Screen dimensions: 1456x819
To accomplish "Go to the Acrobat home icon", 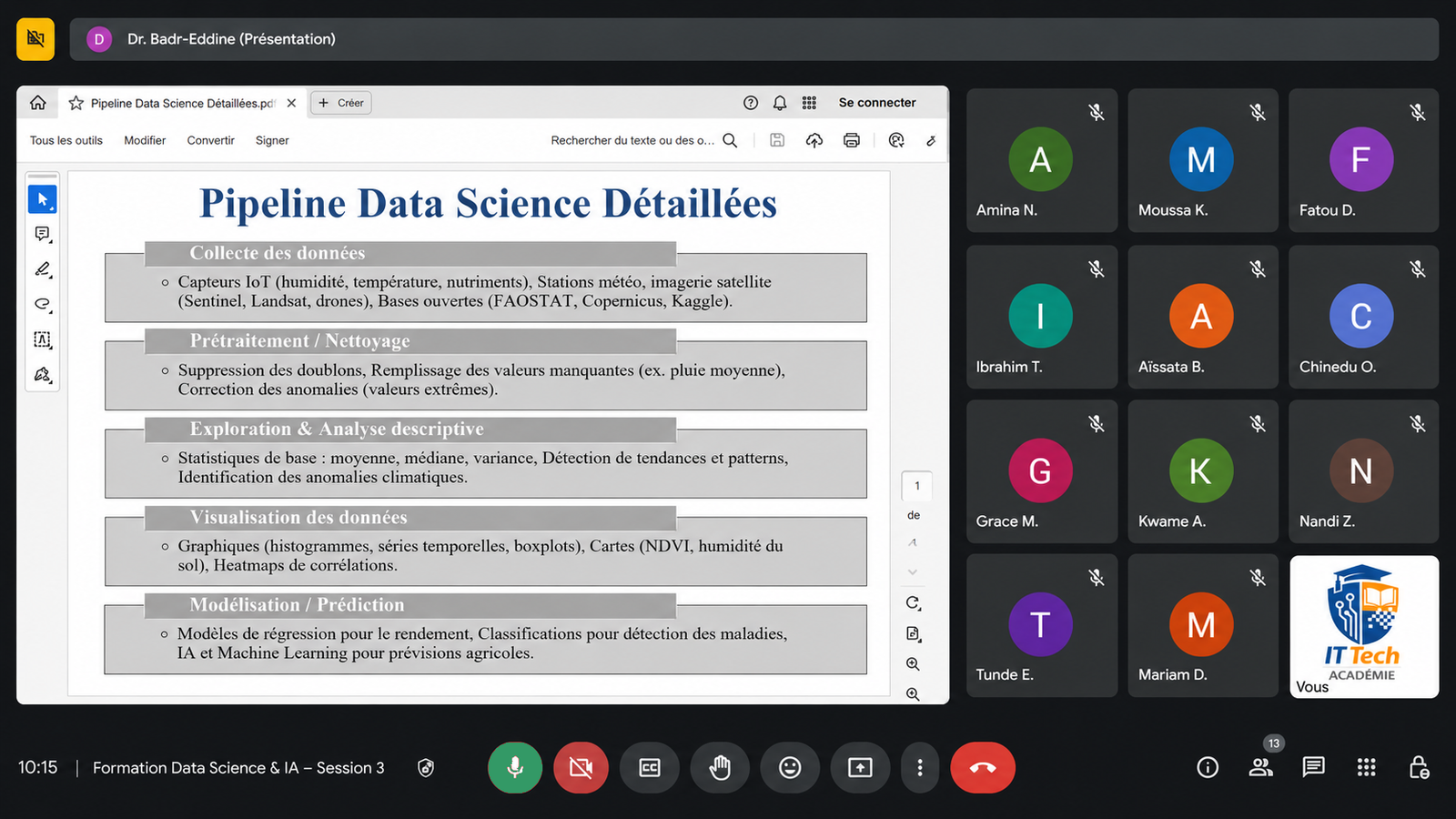I will (38, 103).
